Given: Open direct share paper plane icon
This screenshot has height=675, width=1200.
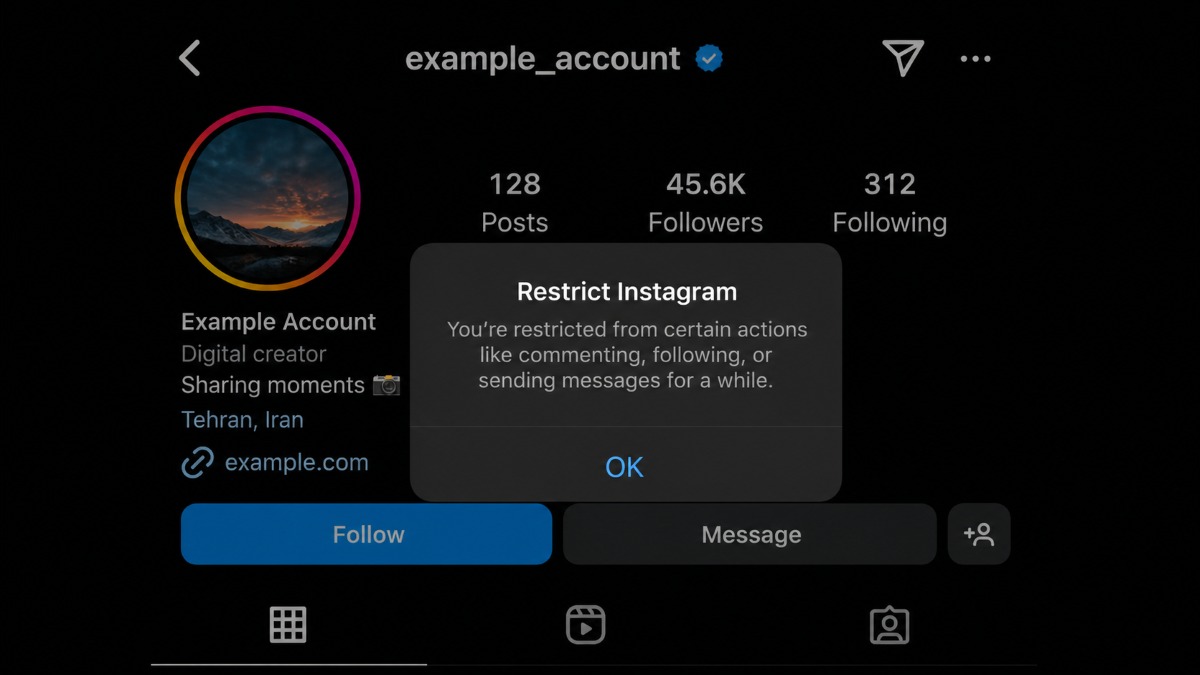Looking at the screenshot, I should [x=902, y=58].
